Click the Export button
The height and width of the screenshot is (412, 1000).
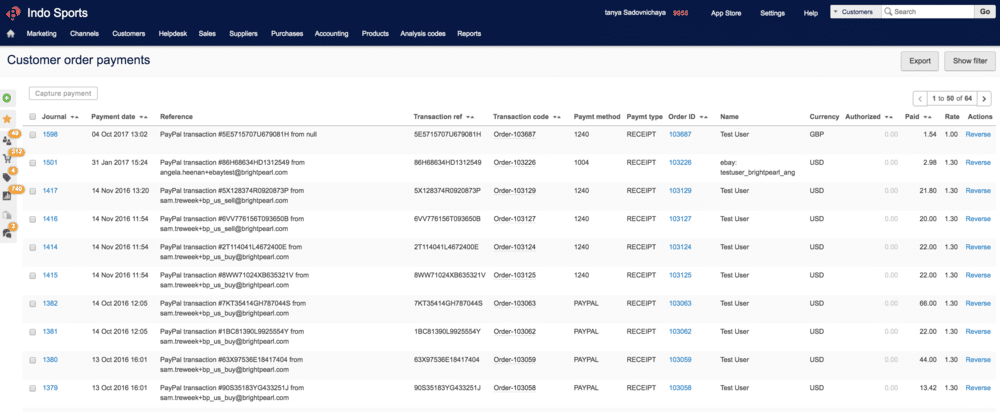click(919, 61)
